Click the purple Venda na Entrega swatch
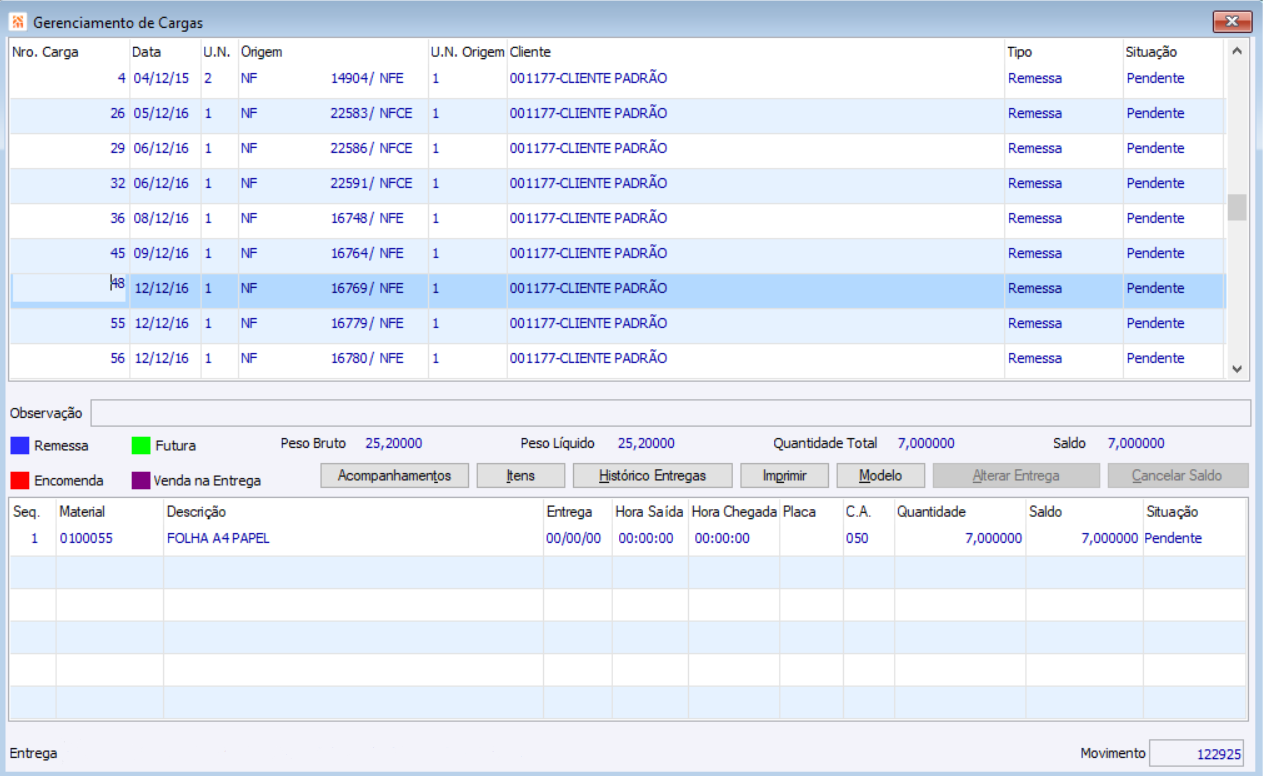 coord(141,480)
